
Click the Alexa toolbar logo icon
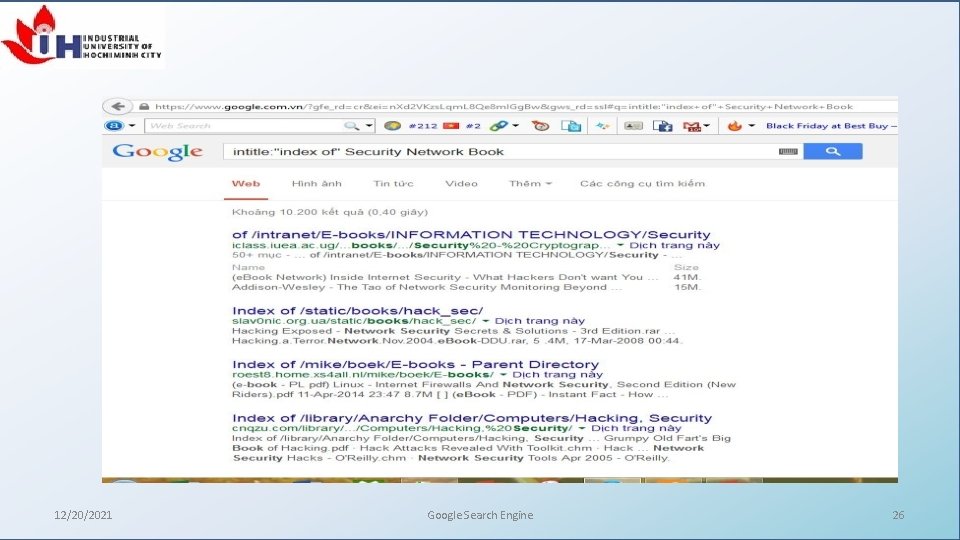click(x=114, y=126)
